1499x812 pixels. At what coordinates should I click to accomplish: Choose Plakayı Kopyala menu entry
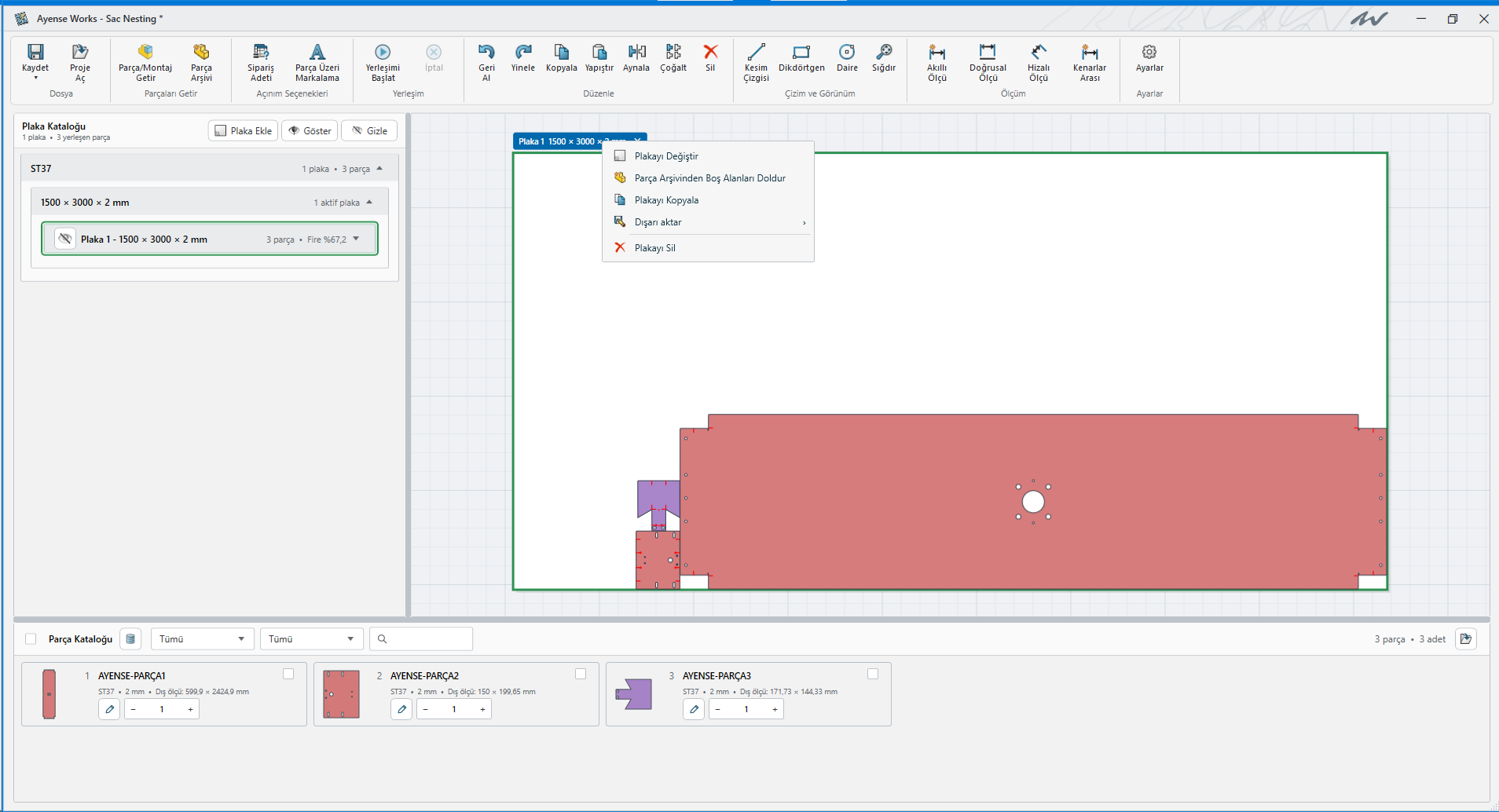pyautogui.click(x=708, y=200)
